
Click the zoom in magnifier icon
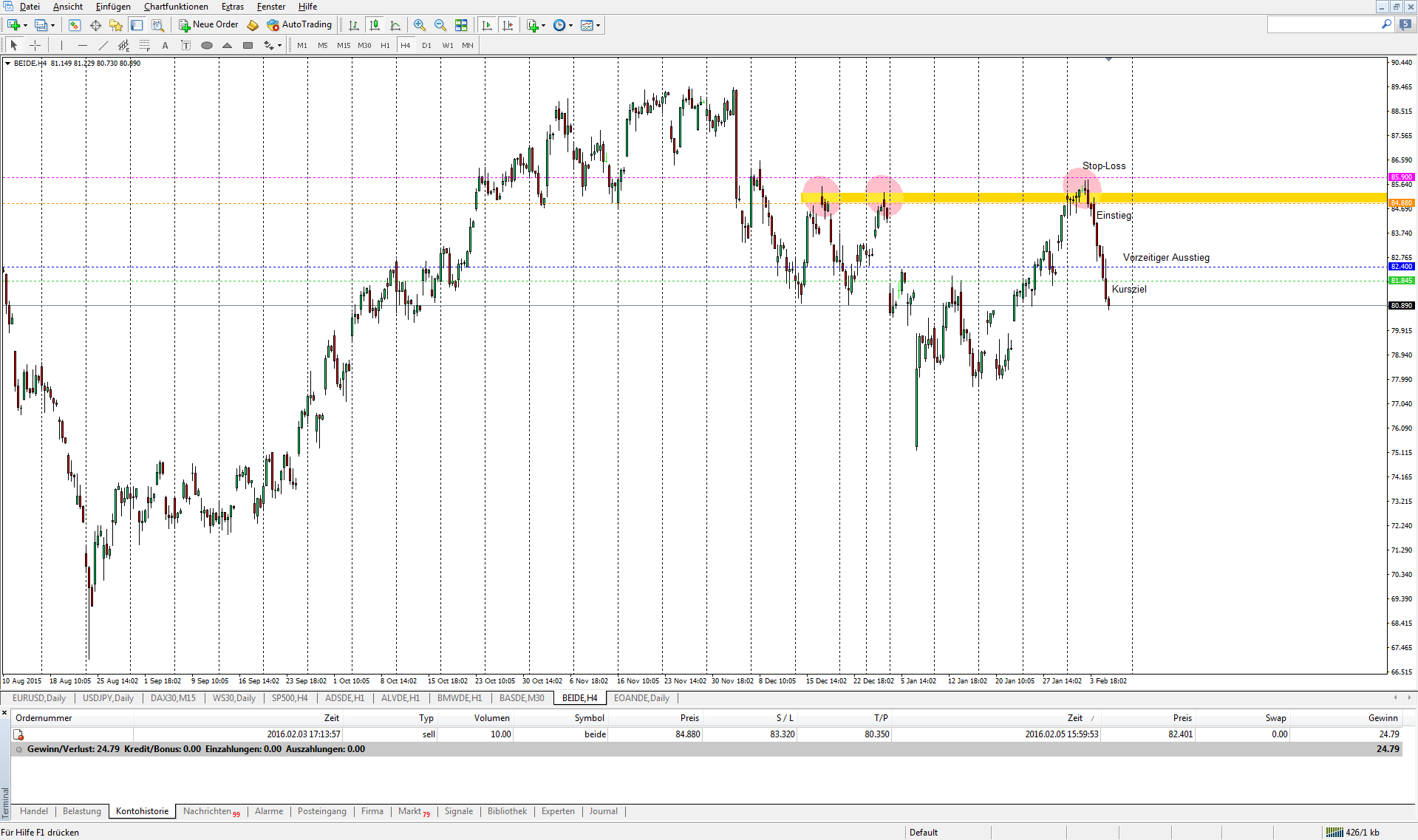[419, 25]
